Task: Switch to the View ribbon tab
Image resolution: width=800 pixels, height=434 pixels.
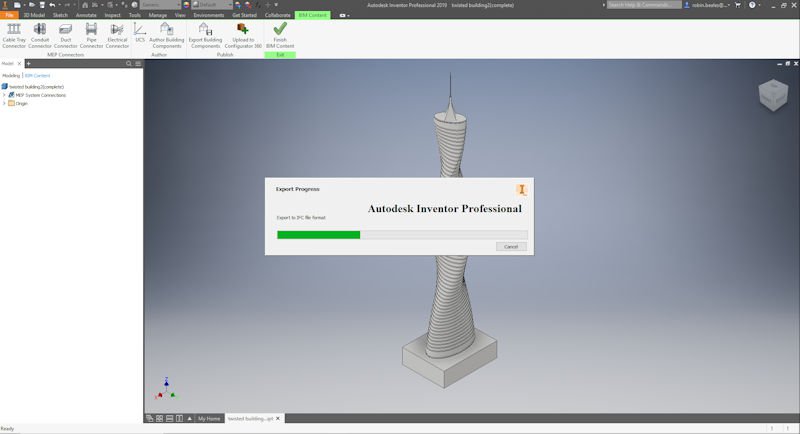Action: [x=180, y=15]
